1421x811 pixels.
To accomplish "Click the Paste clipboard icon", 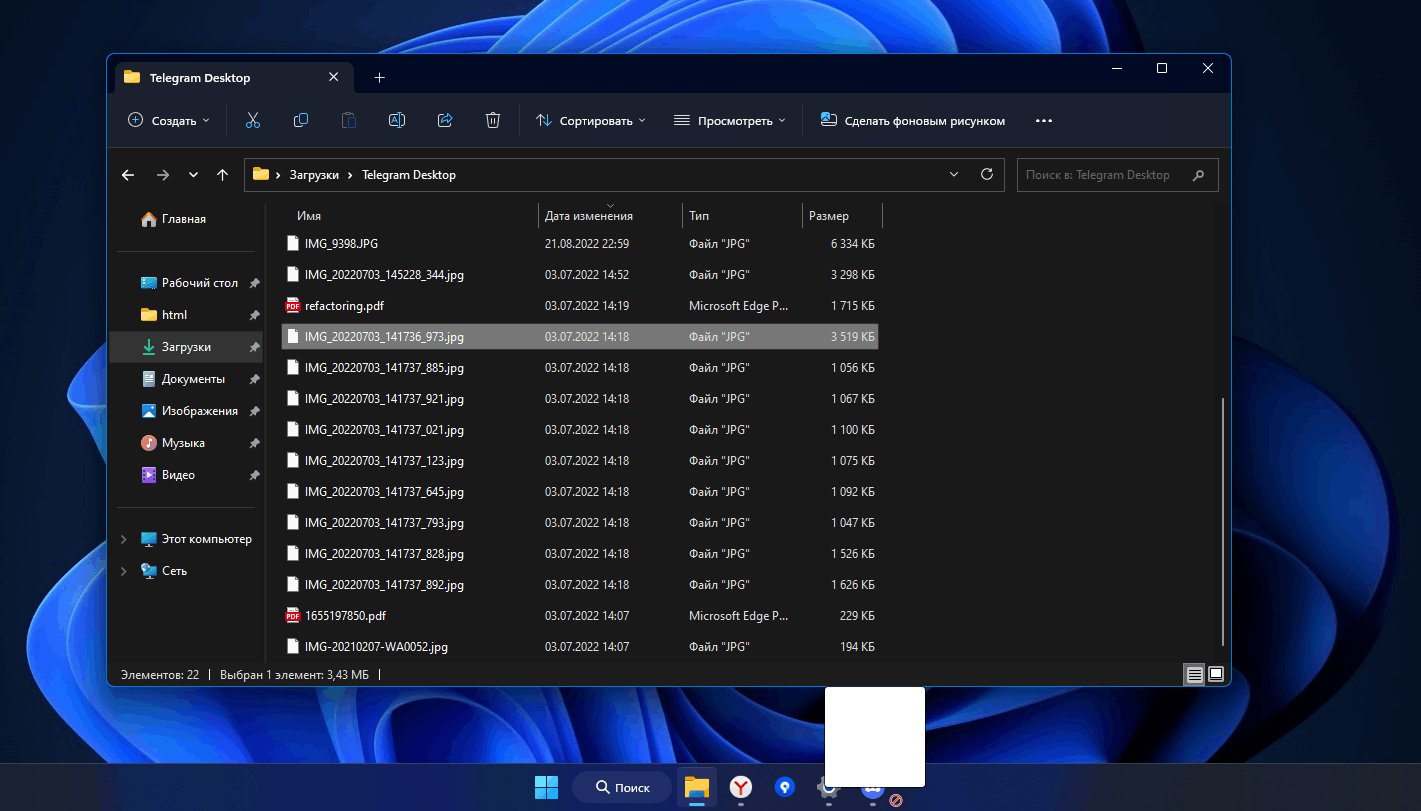I will coord(349,120).
